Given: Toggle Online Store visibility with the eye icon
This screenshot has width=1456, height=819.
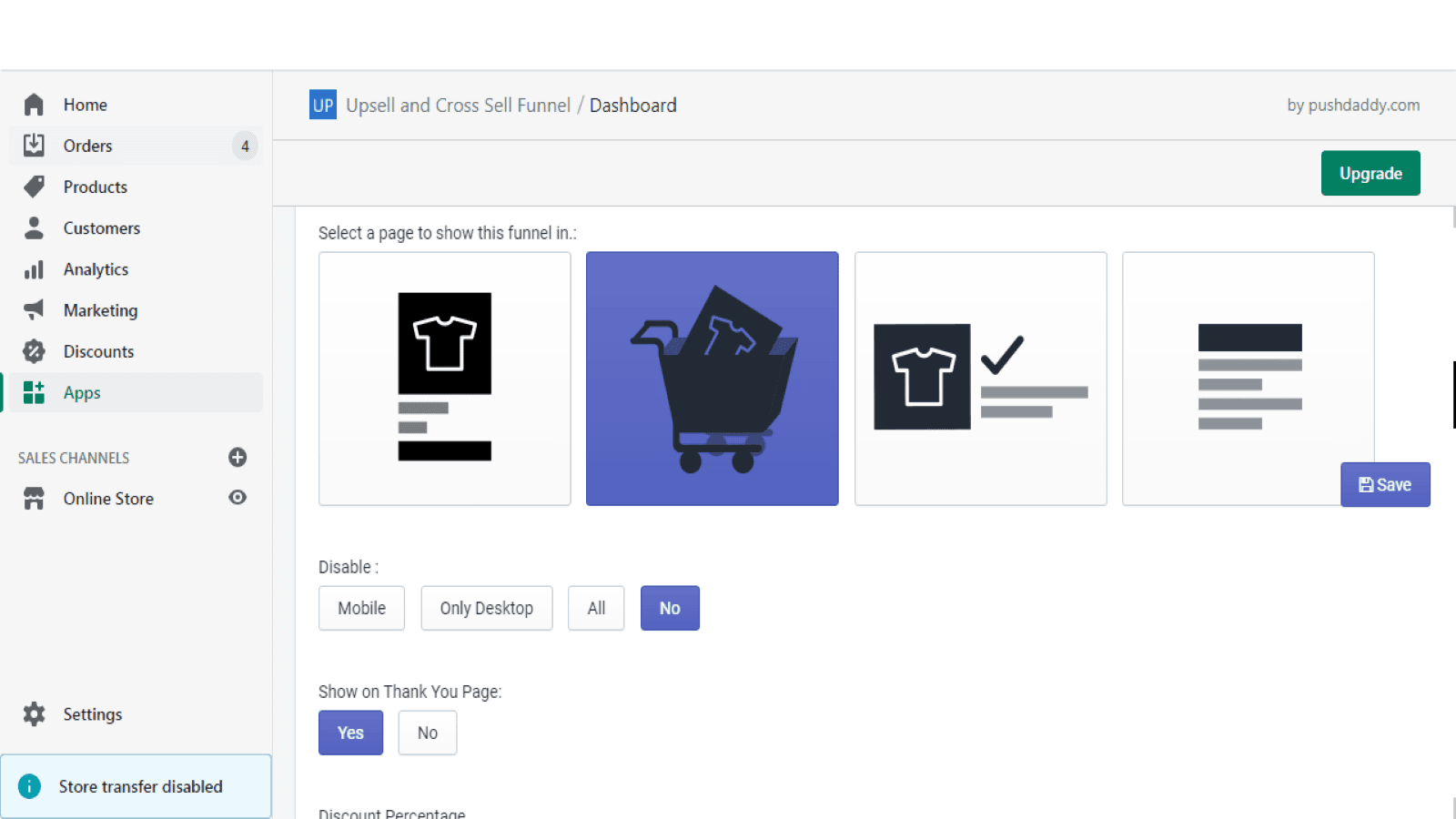Looking at the screenshot, I should click(x=238, y=498).
